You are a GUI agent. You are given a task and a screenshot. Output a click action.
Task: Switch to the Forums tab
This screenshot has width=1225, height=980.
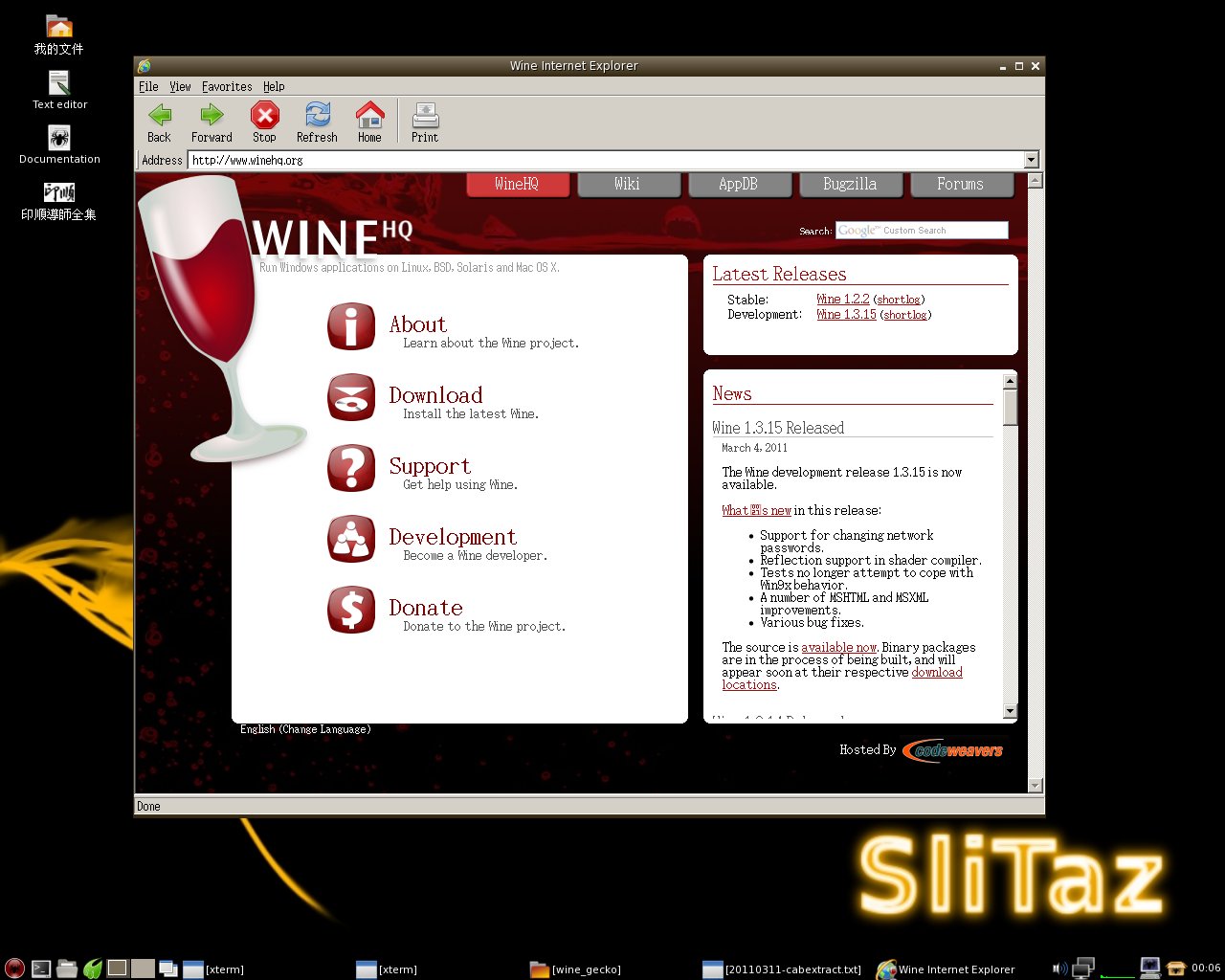pyautogui.click(x=962, y=184)
